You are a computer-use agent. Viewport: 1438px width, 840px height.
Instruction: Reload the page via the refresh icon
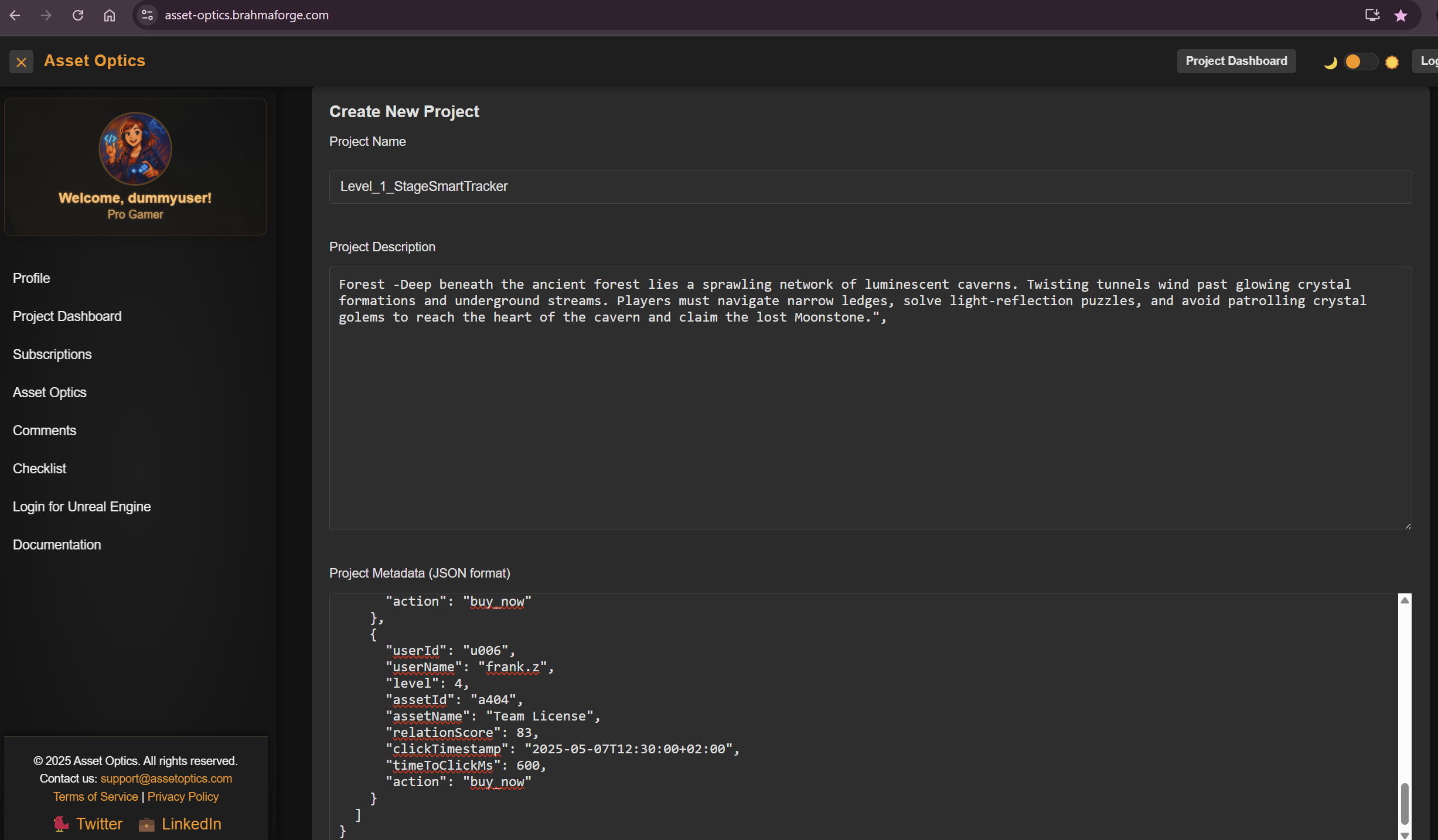(x=78, y=15)
